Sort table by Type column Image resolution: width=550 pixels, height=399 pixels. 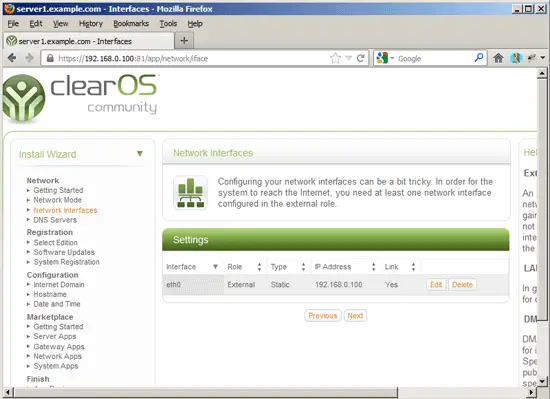click(288, 267)
